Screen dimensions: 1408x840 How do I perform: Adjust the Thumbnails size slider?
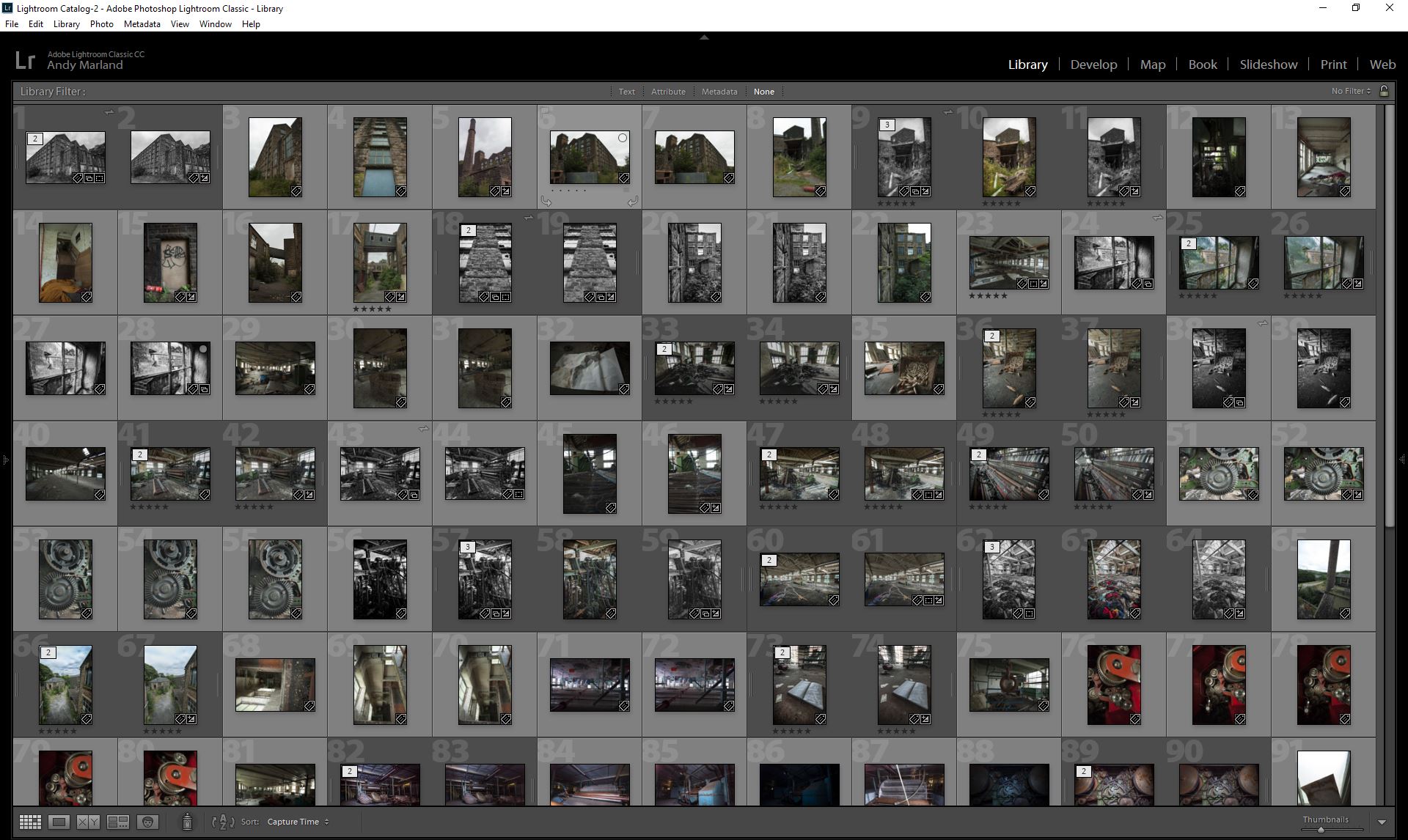1321,830
